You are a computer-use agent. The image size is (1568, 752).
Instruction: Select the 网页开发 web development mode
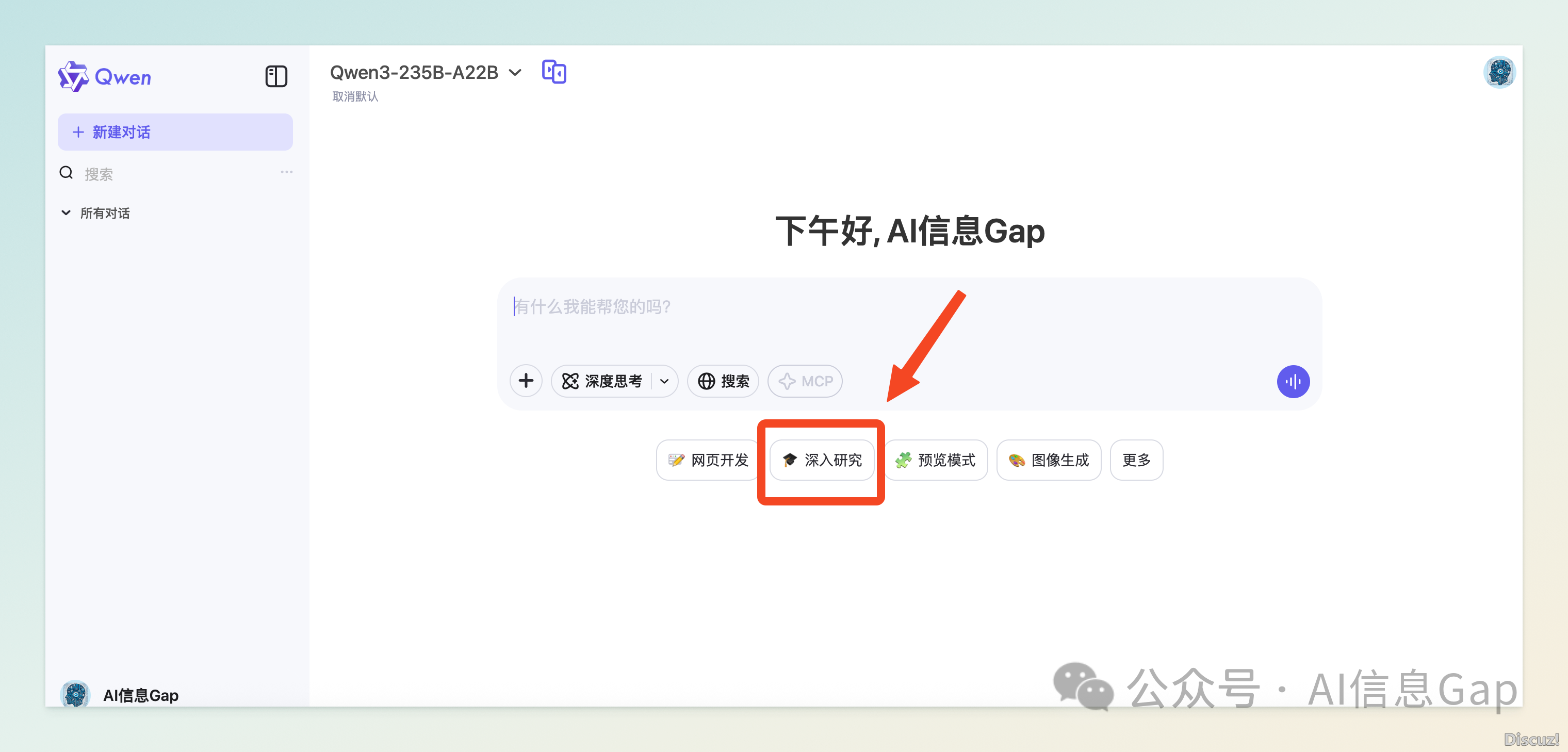click(708, 461)
